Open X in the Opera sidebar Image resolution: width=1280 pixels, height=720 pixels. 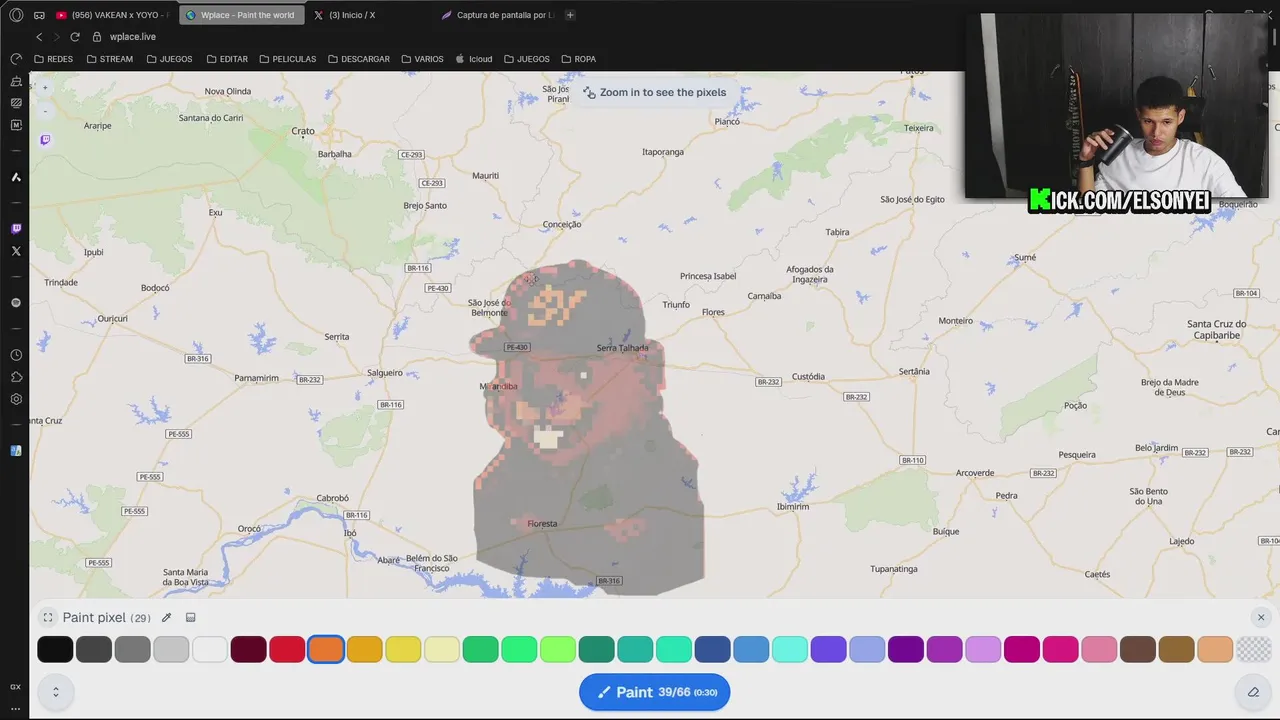pos(16,251)
